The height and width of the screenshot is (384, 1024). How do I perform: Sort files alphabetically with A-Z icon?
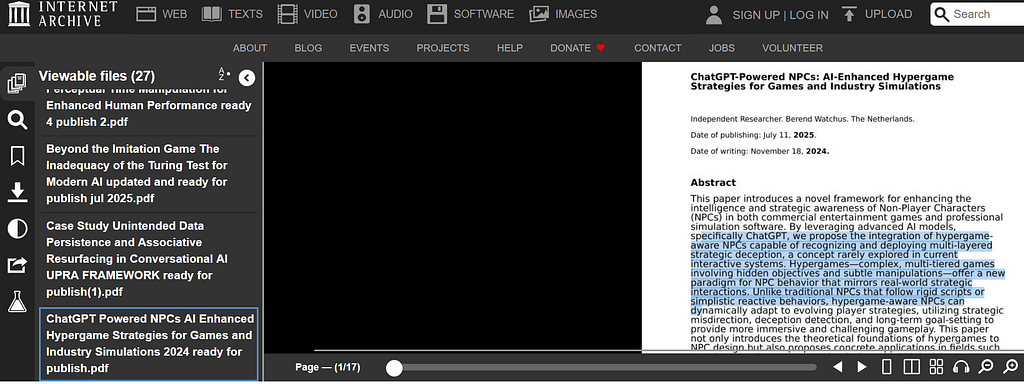click(x=224, y=74)
